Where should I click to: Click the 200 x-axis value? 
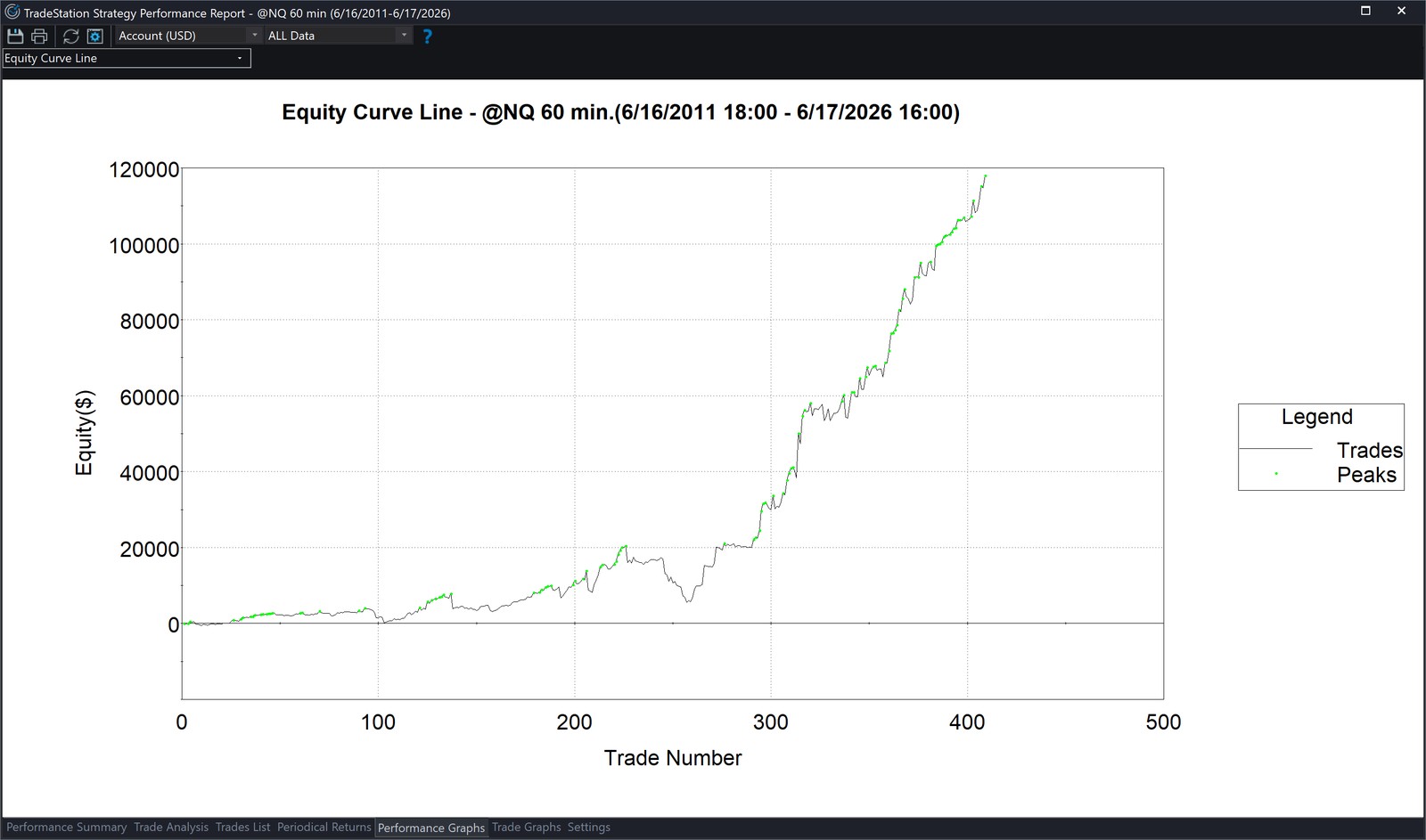(x=574, y=722)
